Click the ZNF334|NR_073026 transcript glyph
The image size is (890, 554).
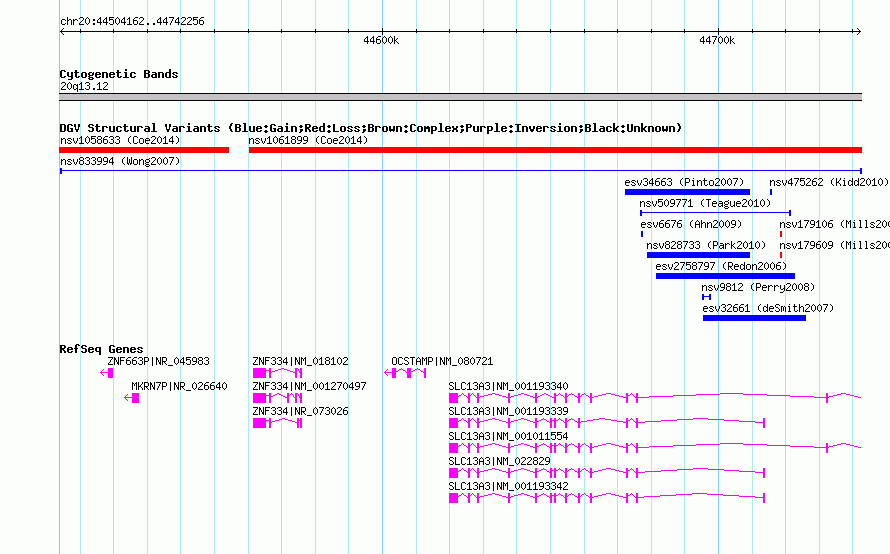click(x=278, y=423)
